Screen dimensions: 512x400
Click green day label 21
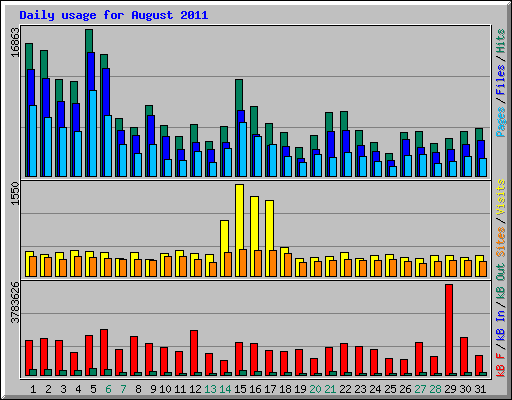[x=330, y=389]
